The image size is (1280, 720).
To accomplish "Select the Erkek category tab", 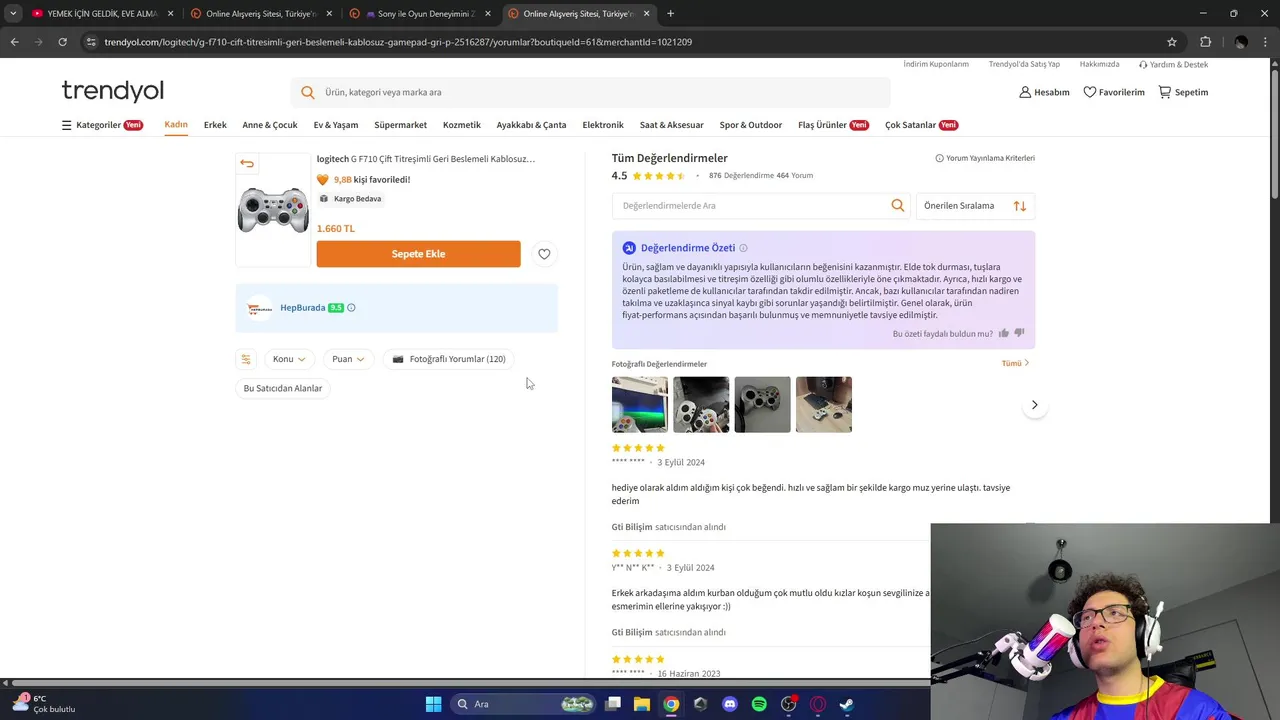I will 215,125.
